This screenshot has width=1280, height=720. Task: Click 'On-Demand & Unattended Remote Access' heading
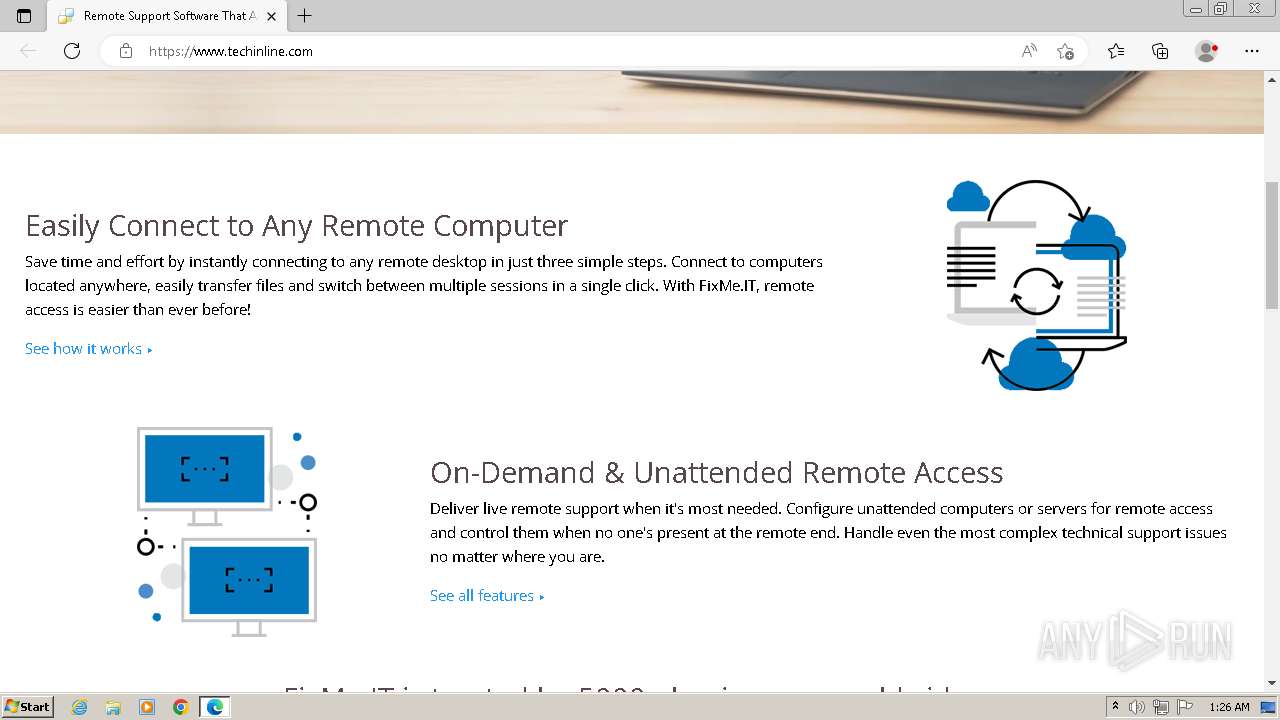click(716, 472)
